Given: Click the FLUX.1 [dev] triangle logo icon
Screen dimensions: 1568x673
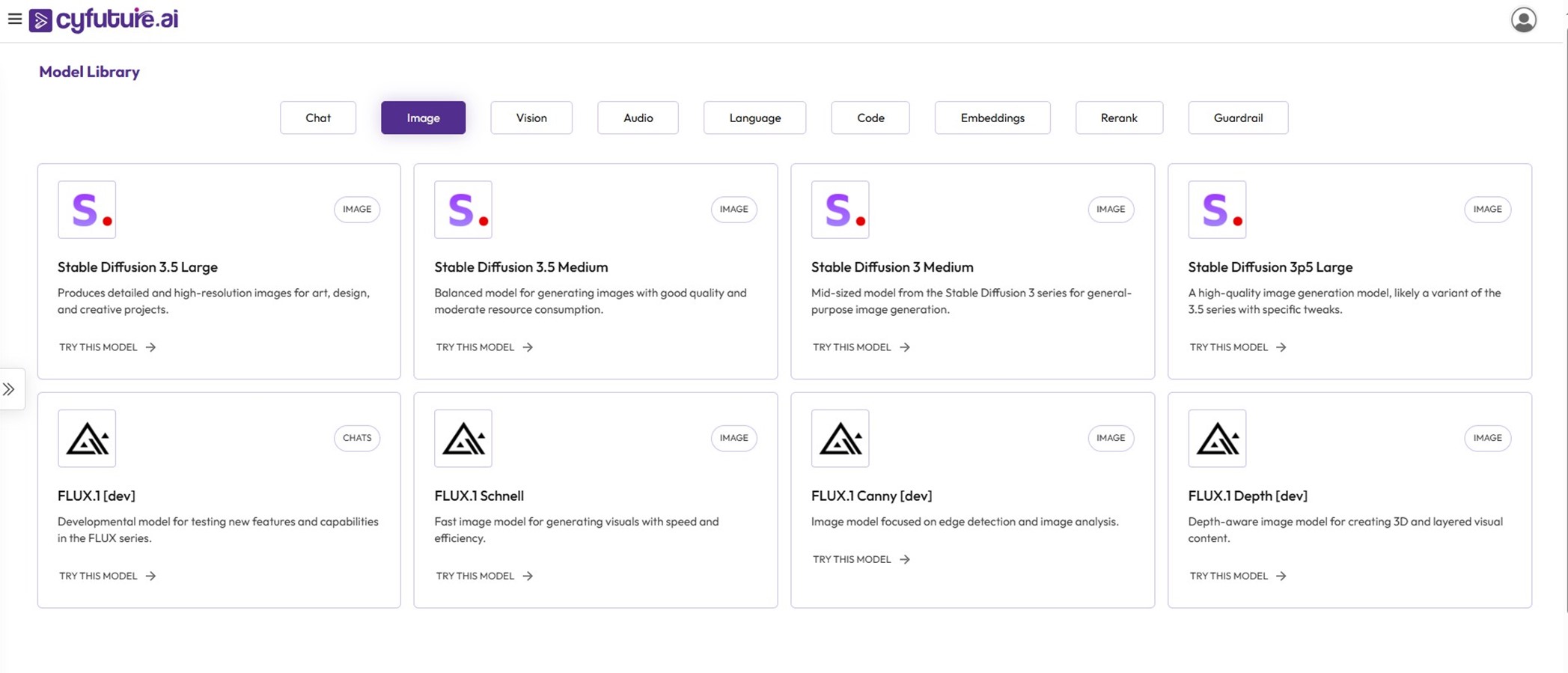Looking at the screenshot, I should [x=87, y=439].
